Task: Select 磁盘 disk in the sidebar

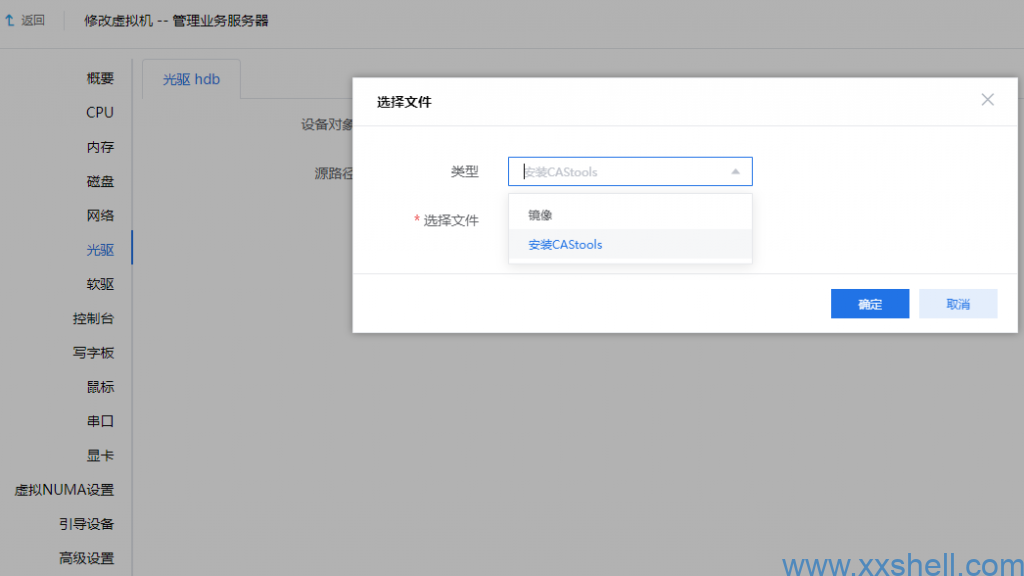Action: [x=100, y=181]
